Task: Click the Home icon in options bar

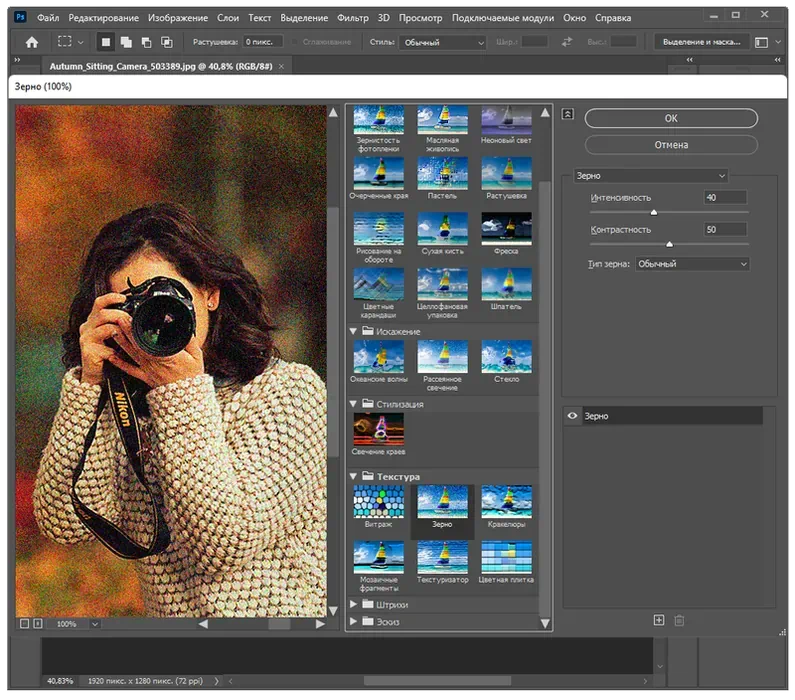Action: (32, 42)
